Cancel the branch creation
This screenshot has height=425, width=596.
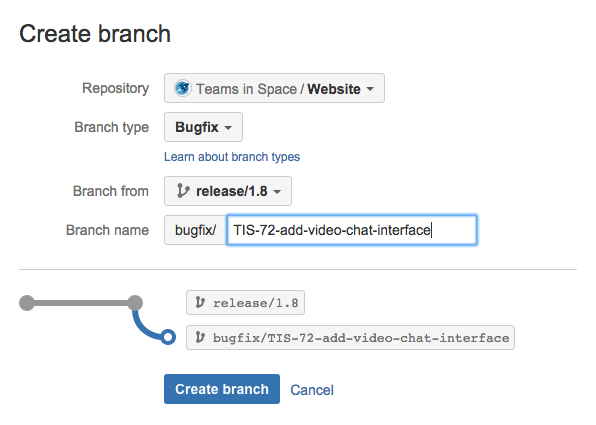coord(312,390)
